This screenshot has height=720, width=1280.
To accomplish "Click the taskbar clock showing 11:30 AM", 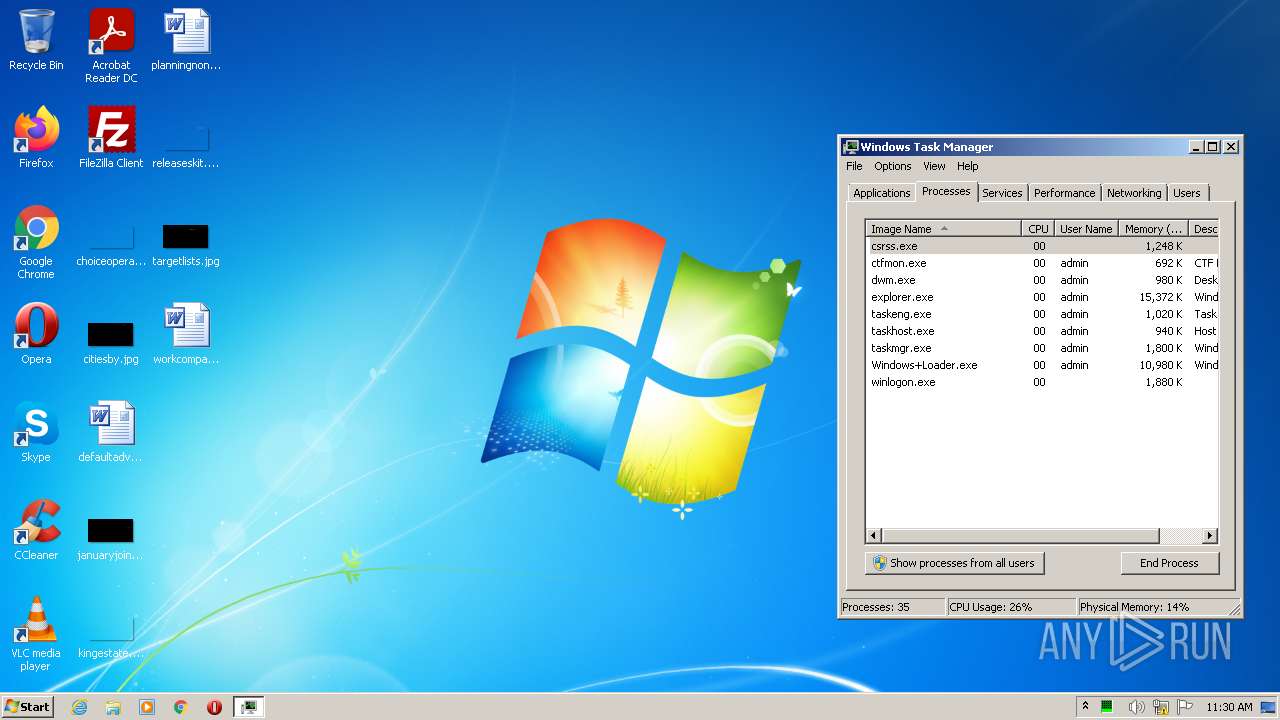I will point(1229,707).
